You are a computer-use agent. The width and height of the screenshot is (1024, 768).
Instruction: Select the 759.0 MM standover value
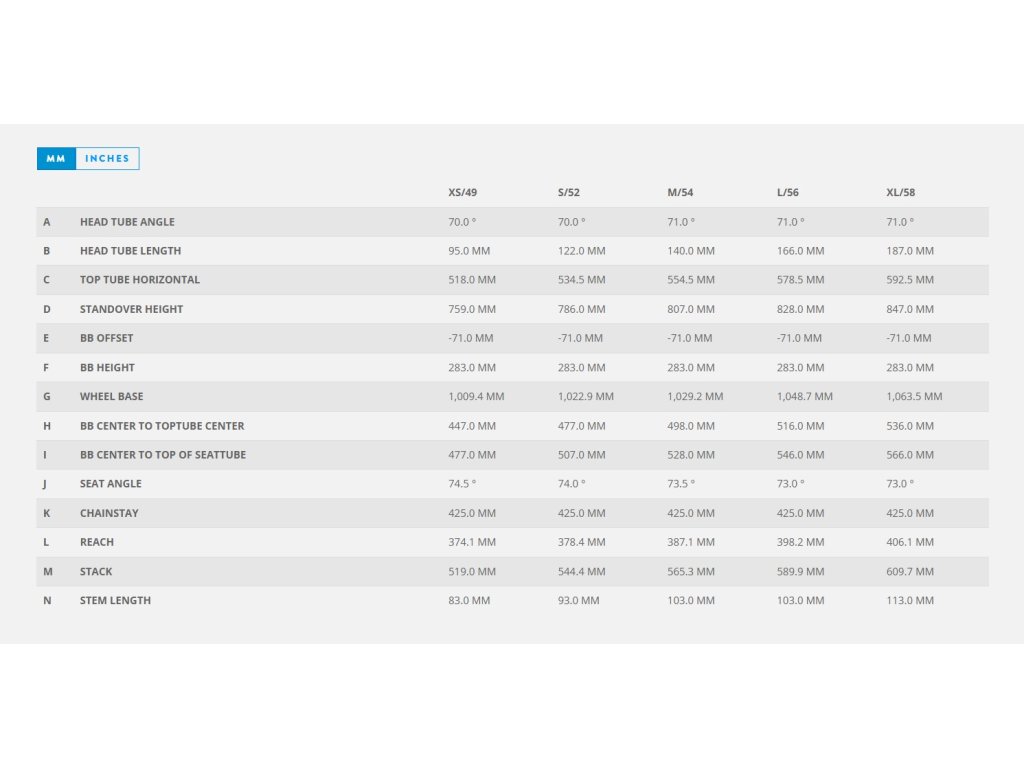[472, 309]
